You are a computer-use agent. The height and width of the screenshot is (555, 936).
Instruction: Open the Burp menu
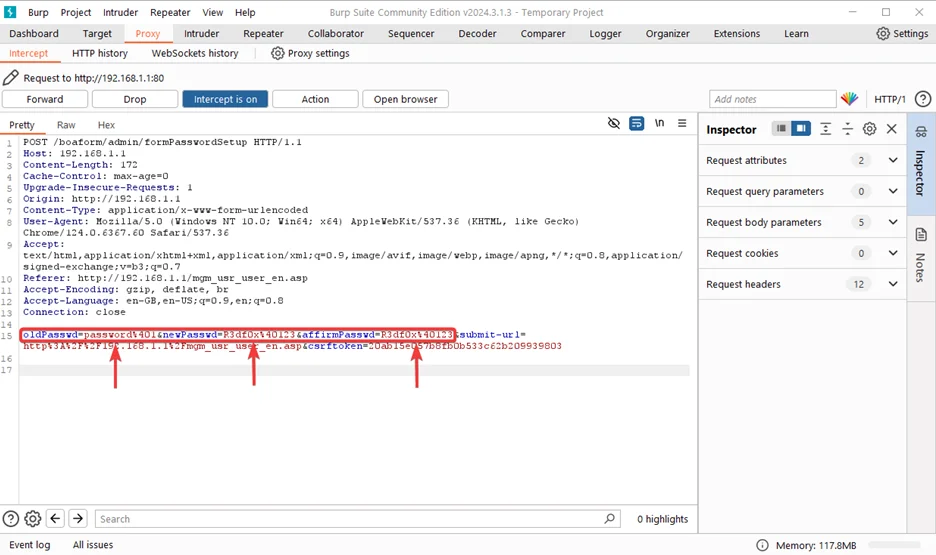coord(38,12)
